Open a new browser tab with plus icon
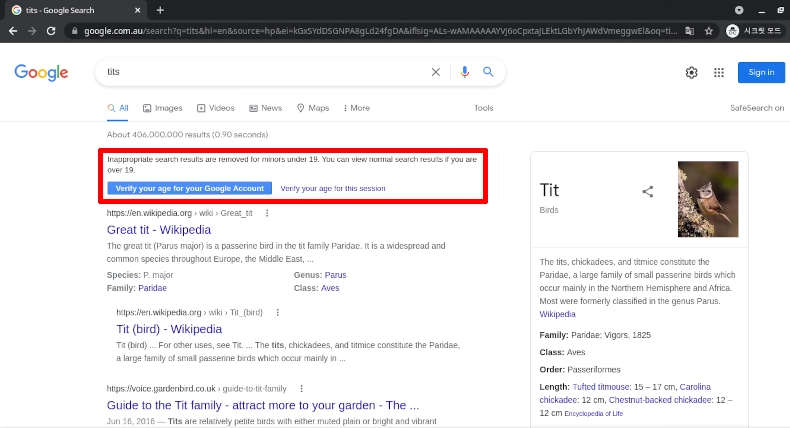The width and height of the screenshot is (790, 428). tap(160, 10)
